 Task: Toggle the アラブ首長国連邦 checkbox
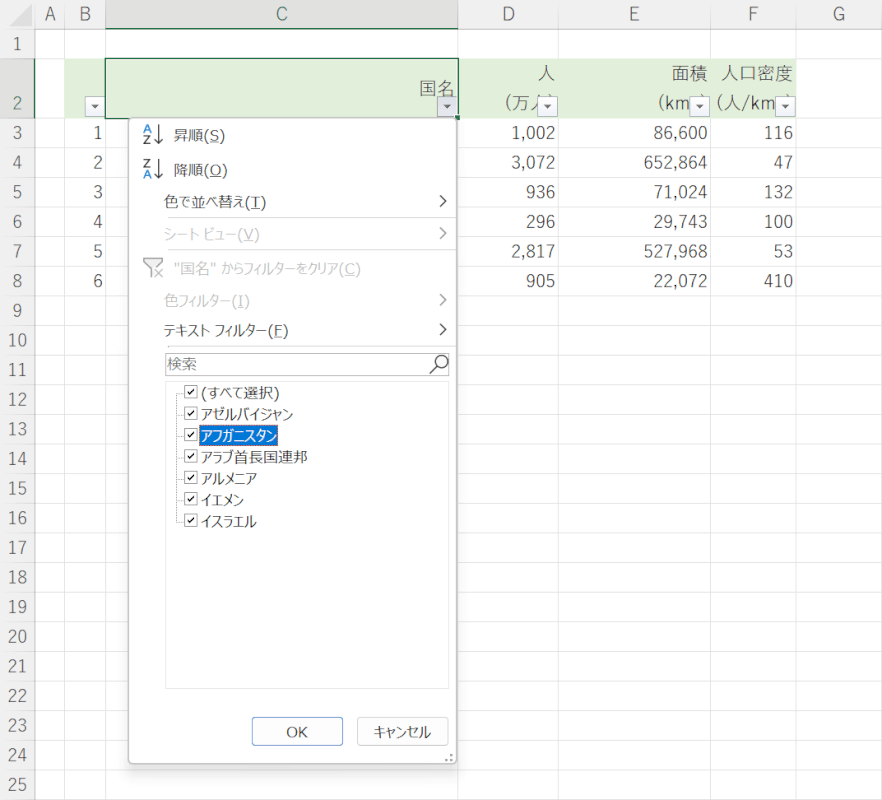(x=191, y=456)
